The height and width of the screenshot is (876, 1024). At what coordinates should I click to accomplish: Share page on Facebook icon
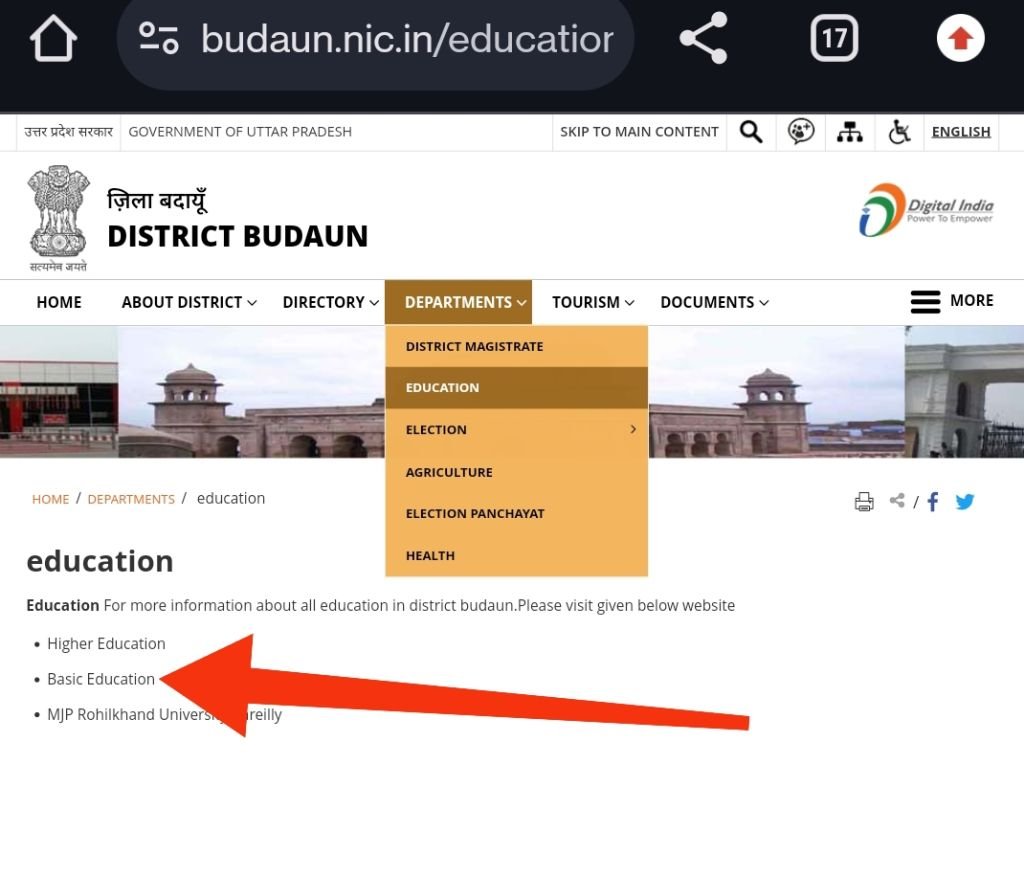coord(932,502)
